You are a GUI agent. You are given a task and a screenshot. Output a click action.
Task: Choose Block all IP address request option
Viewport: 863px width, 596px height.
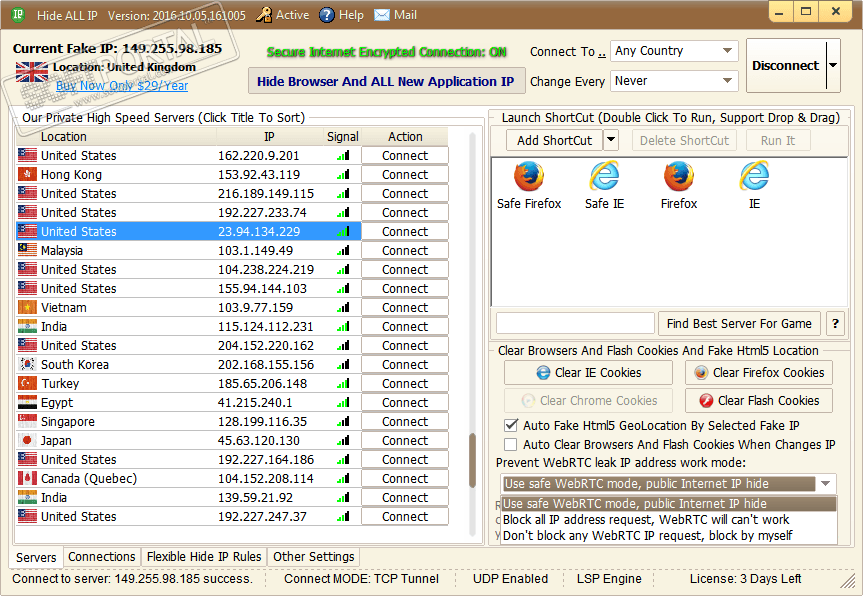tap(669, 520)
